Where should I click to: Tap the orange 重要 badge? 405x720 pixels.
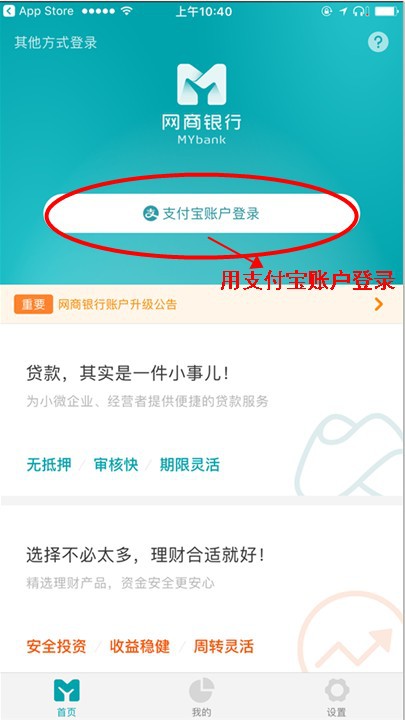pyautogui.click(x=34, y=304)
